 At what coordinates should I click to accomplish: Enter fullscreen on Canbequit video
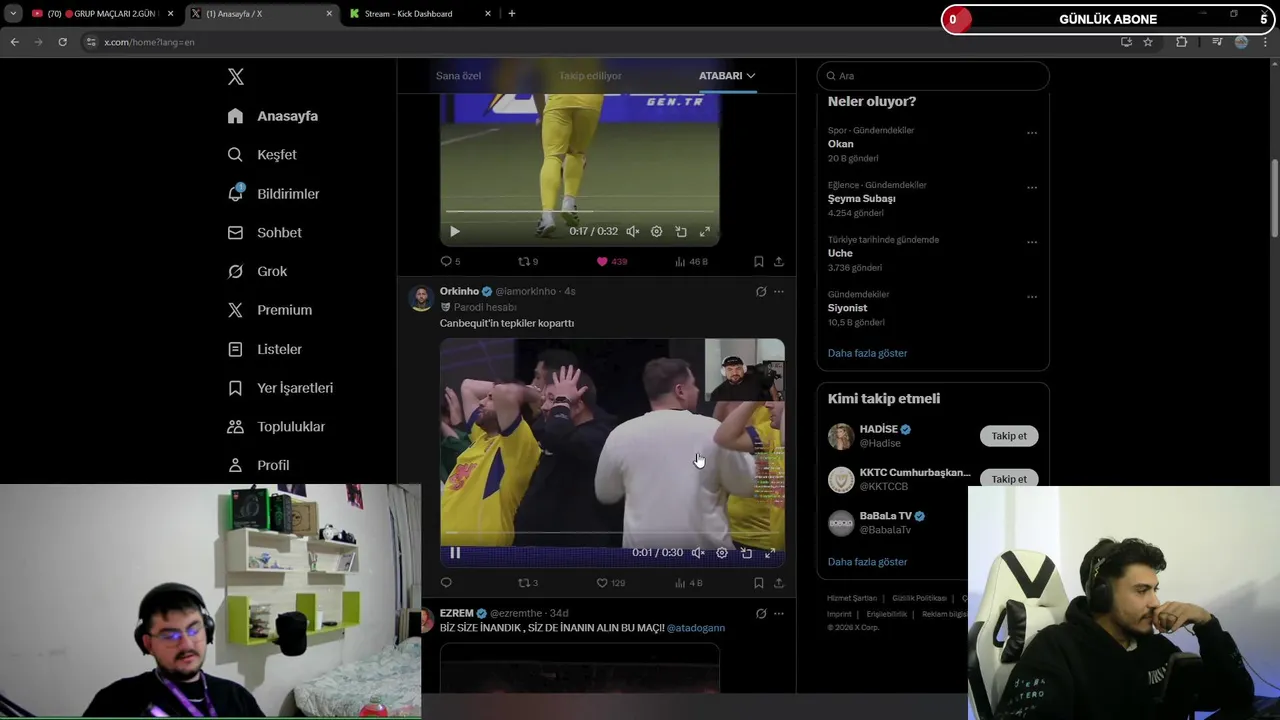pos(770,552)
